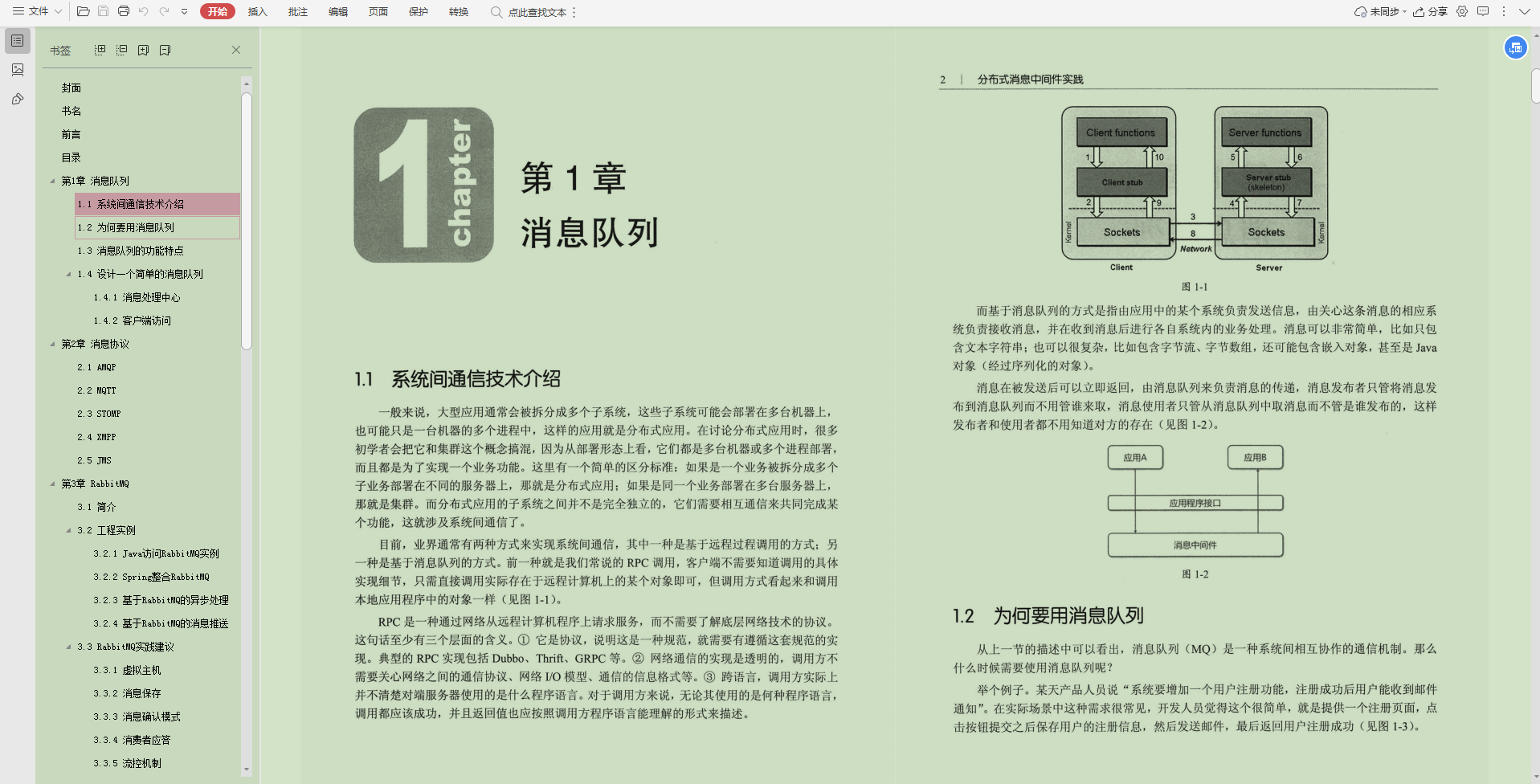Collapse the 3.2 工程实例 node
This screenshot has height=784, width=1540.
[69, 530]
